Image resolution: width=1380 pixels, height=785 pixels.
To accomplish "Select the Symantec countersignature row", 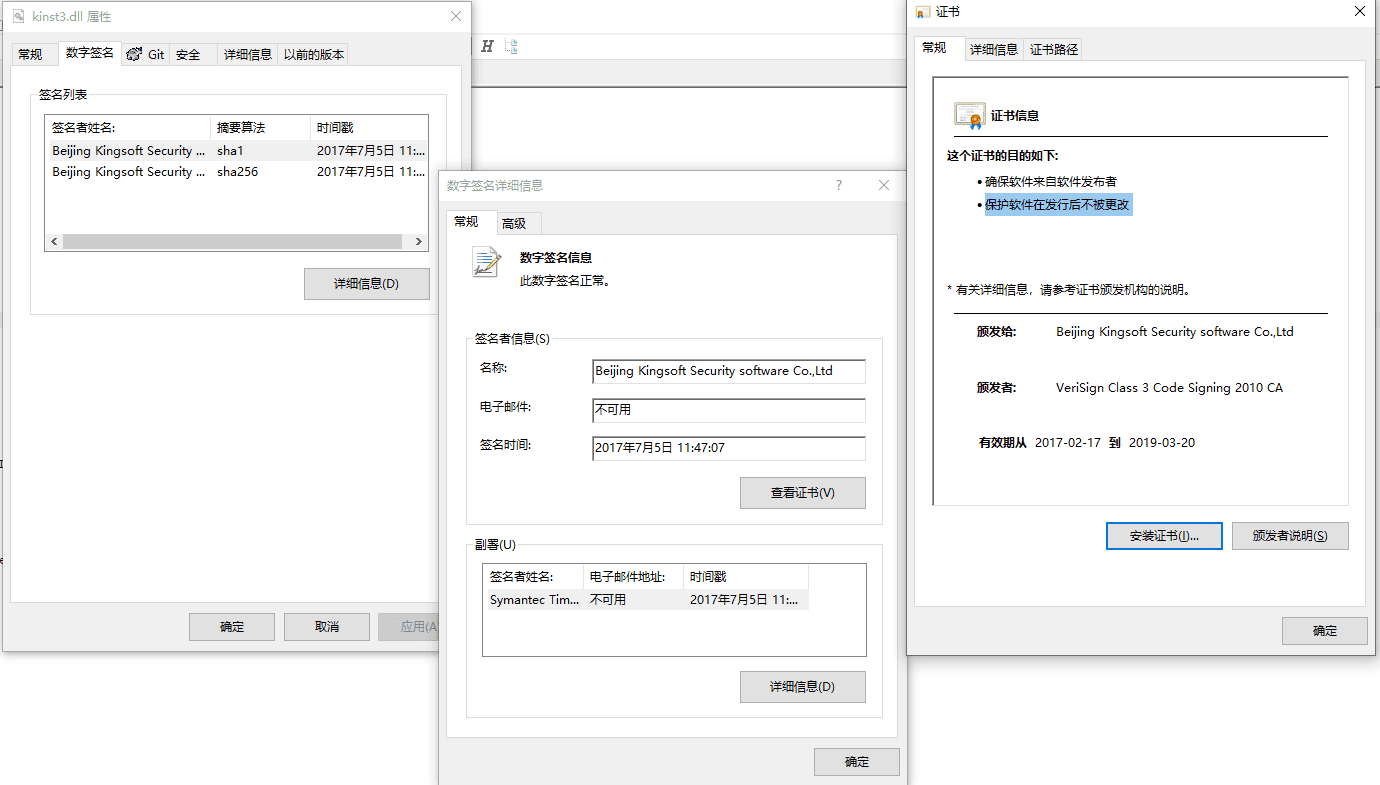I will coord(646,600).
